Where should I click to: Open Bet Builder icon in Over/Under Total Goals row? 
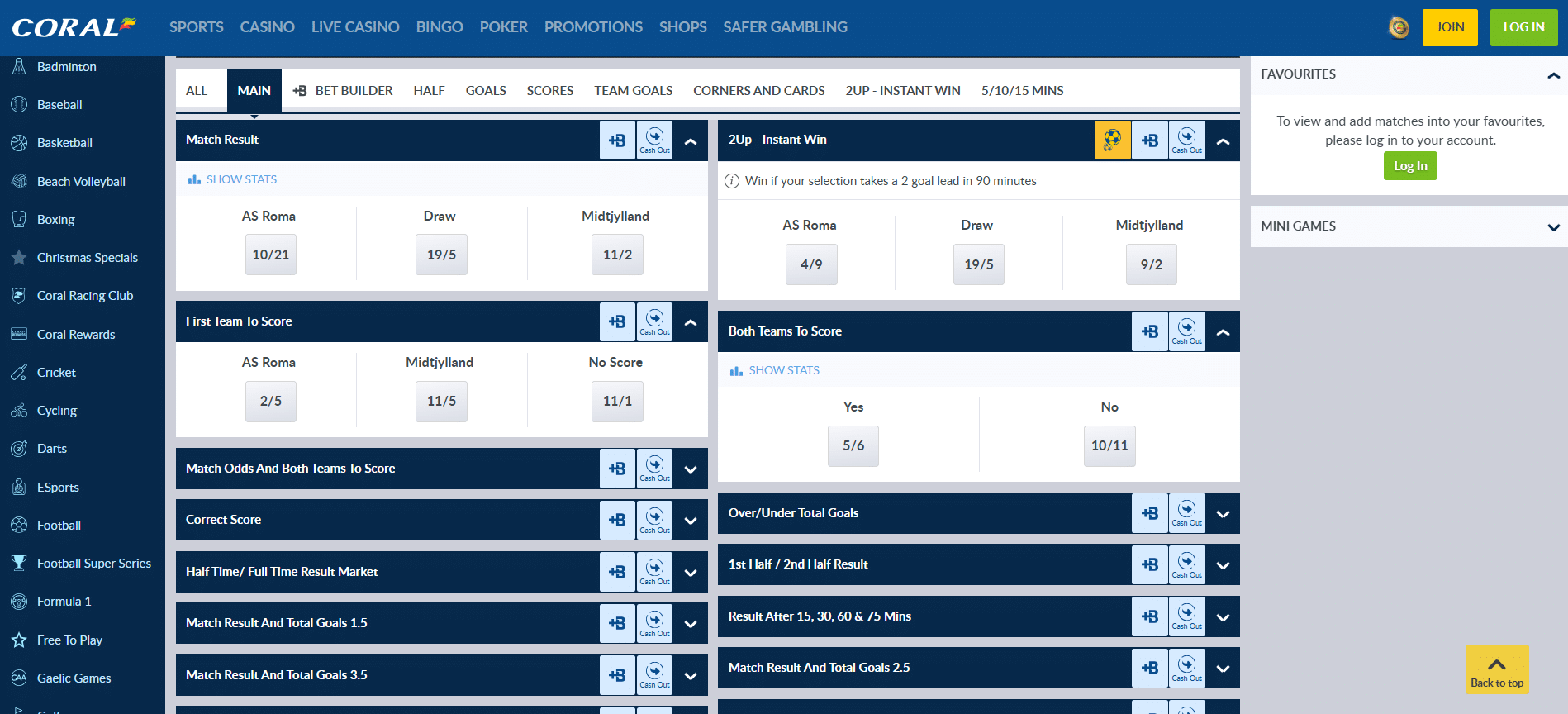coord(1150,513)
